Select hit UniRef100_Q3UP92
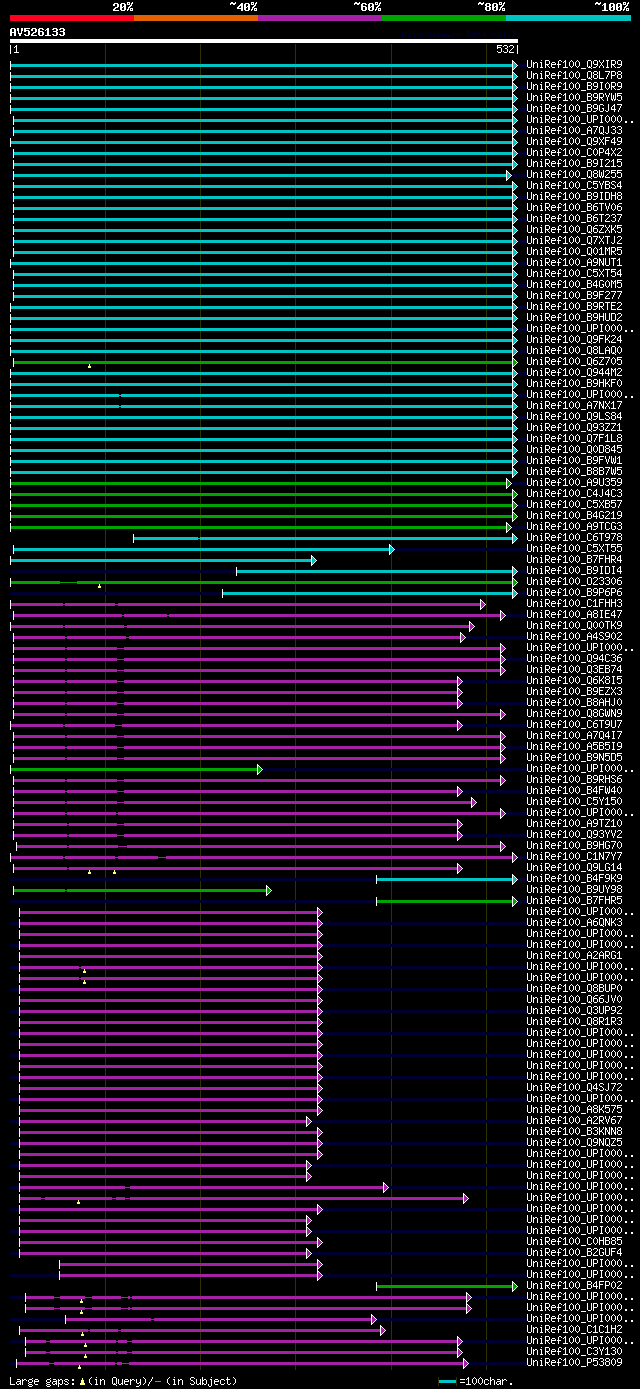Image resolution: width=640 pixels, height=1389 pixels. pos(574,1010)
